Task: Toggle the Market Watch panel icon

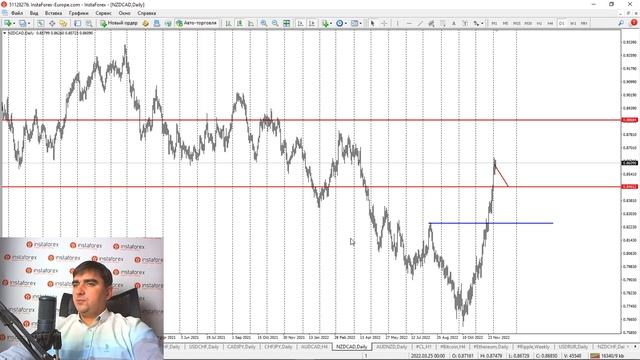Action: (41, 23)
